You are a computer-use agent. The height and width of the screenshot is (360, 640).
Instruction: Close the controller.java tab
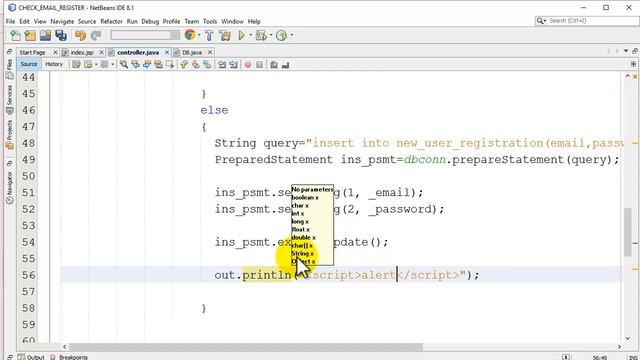(167, 53)
